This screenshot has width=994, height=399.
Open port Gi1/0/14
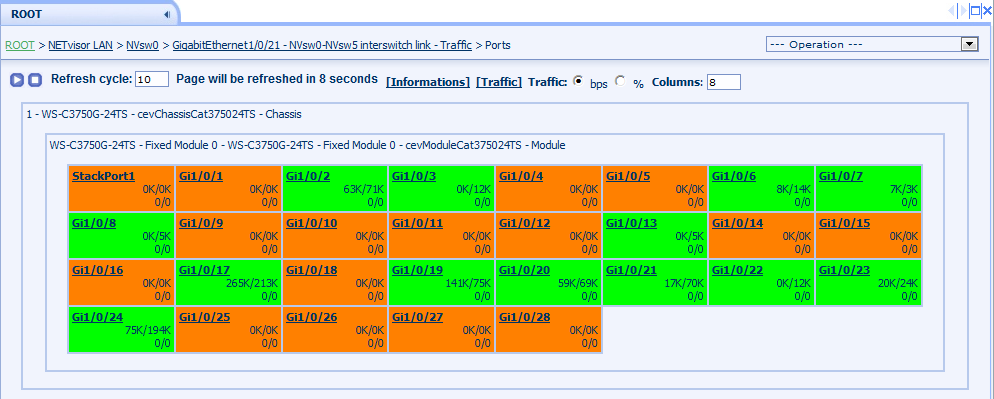point(737,223)
